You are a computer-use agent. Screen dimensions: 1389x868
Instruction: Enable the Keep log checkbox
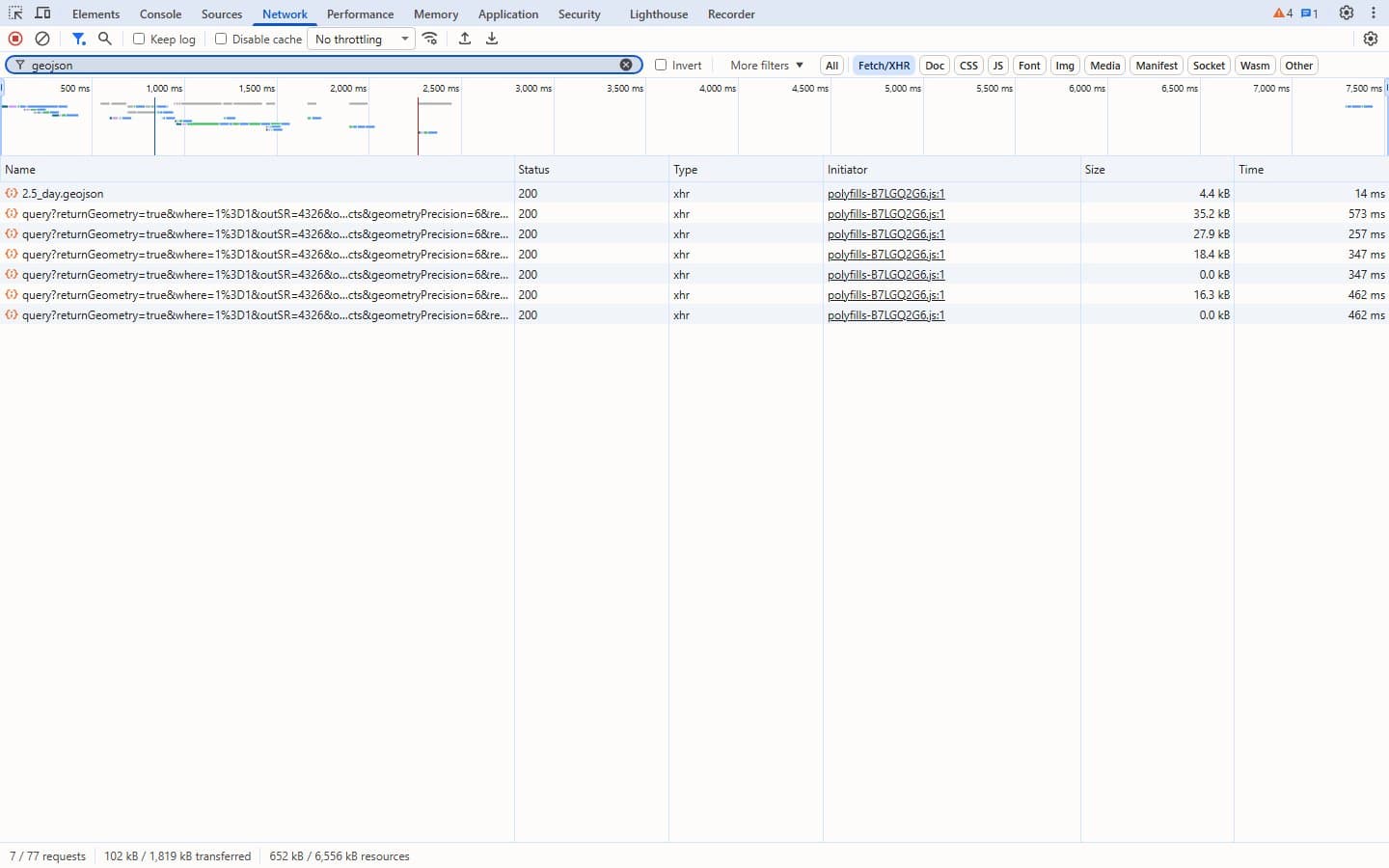(x=139, y=39)
